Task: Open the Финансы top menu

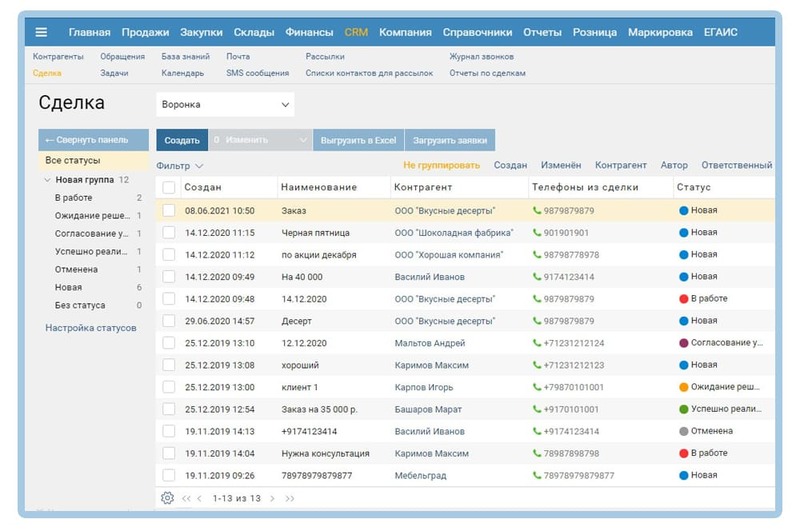Action: [309, 32]
